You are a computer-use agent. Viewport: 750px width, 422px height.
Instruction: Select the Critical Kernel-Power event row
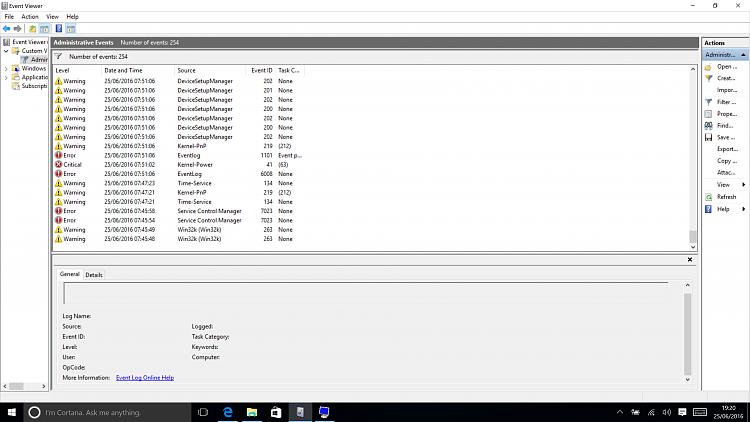pyautogui.click(x=170, y=164)
